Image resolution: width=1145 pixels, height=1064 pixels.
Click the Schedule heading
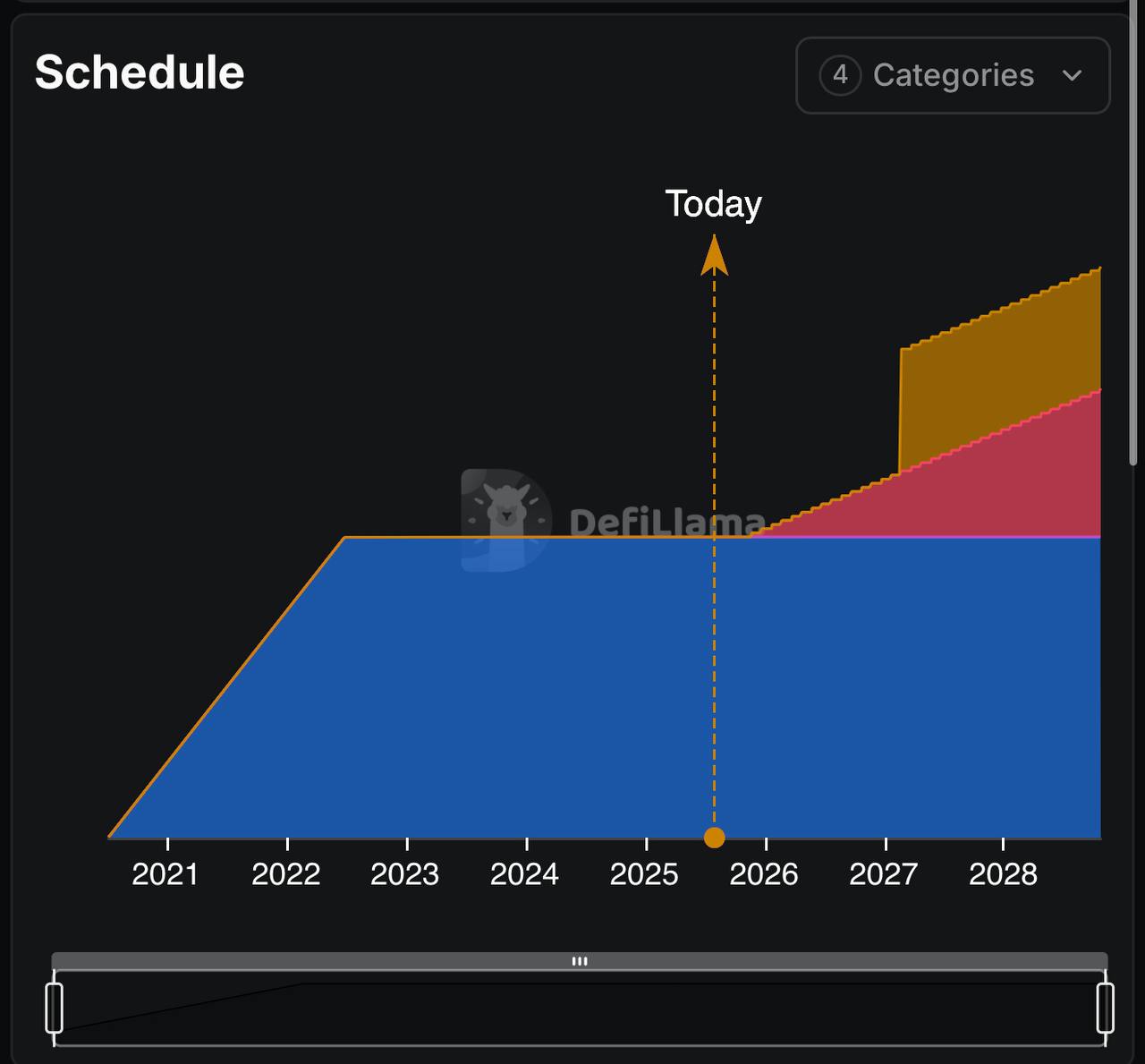[x=140, y=72]
